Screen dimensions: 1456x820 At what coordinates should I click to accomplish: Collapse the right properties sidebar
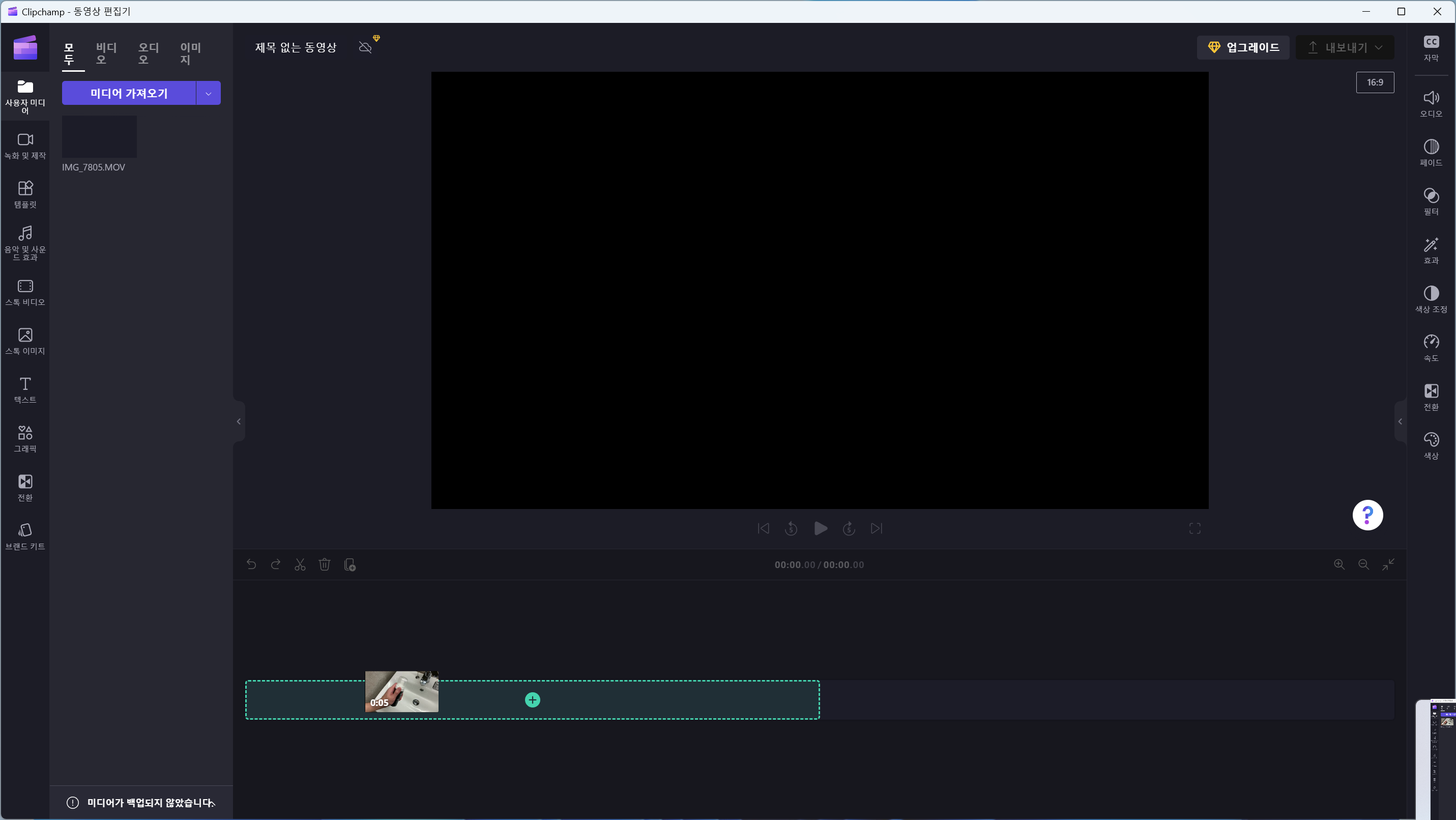pos(1400,421)
